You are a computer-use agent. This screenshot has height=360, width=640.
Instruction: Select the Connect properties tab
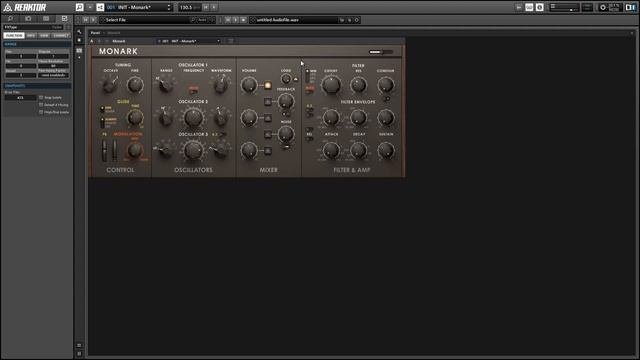61,36
